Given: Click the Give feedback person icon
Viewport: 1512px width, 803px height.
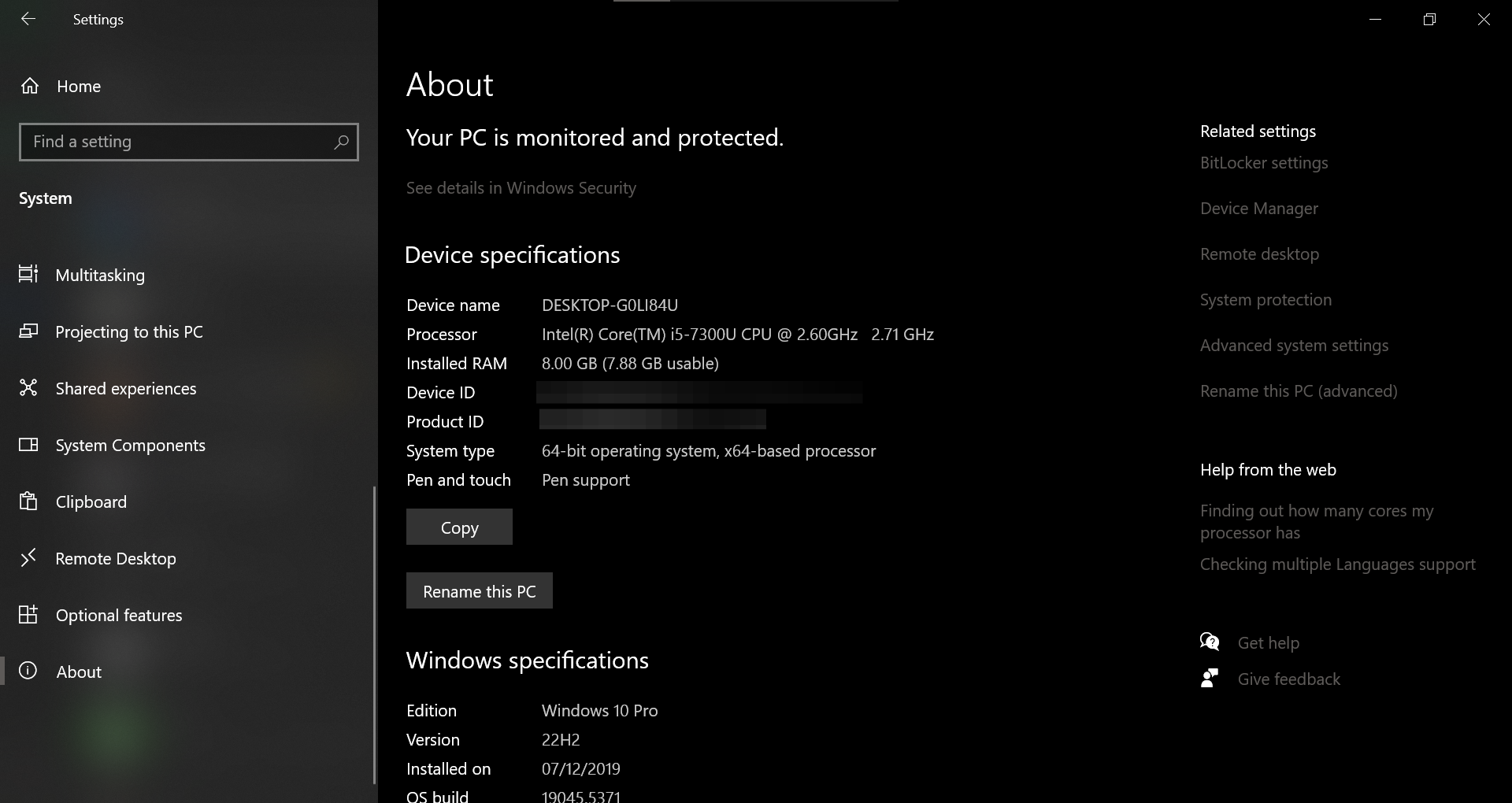Looking at the screenshot, I should (1210, 679).
